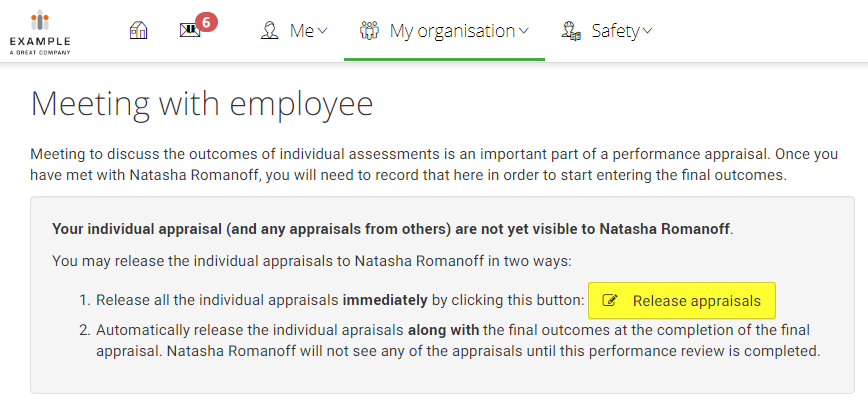The width and height of the screenshot is (868, 411).
Task: Click the green underline beneath My organisation
Action: click(444, 59)
